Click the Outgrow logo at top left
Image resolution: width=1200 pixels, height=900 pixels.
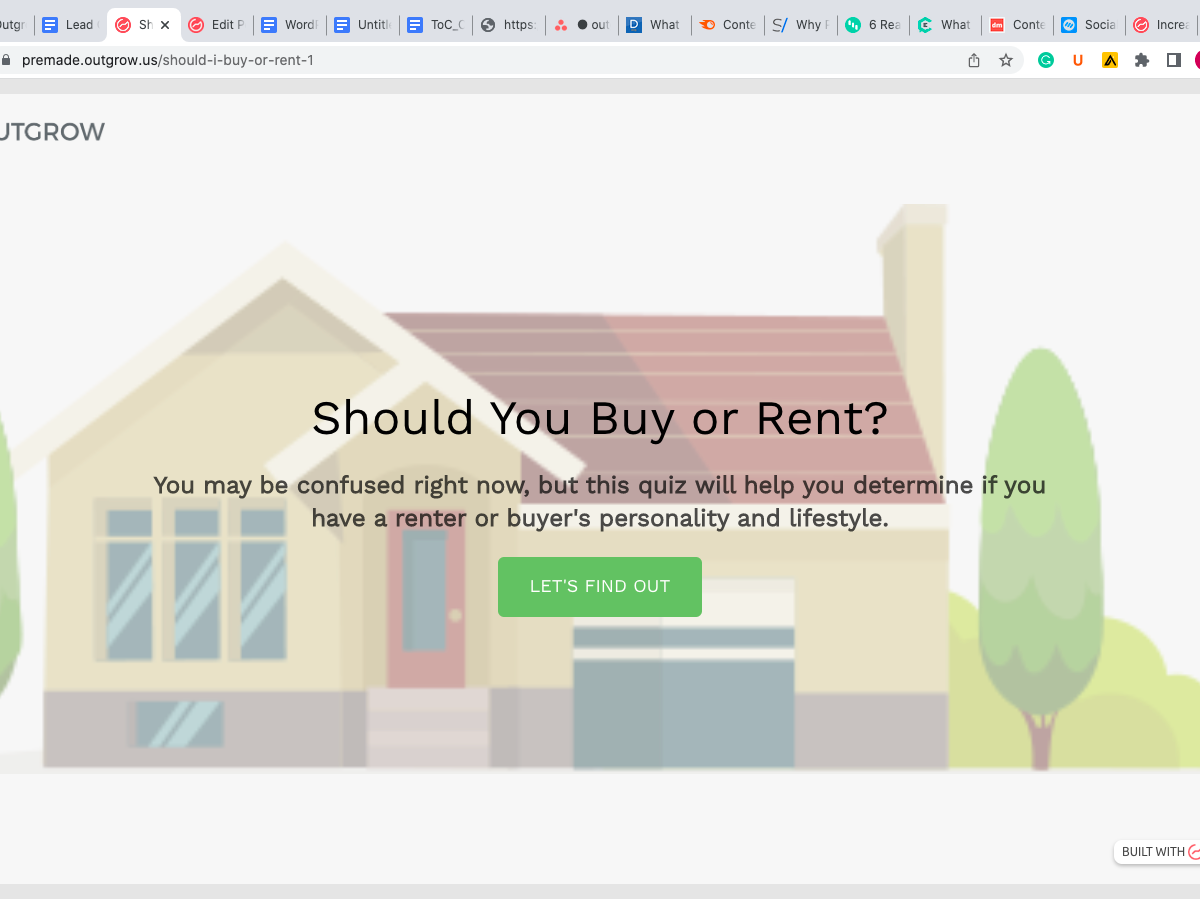[x=50, y=132]
